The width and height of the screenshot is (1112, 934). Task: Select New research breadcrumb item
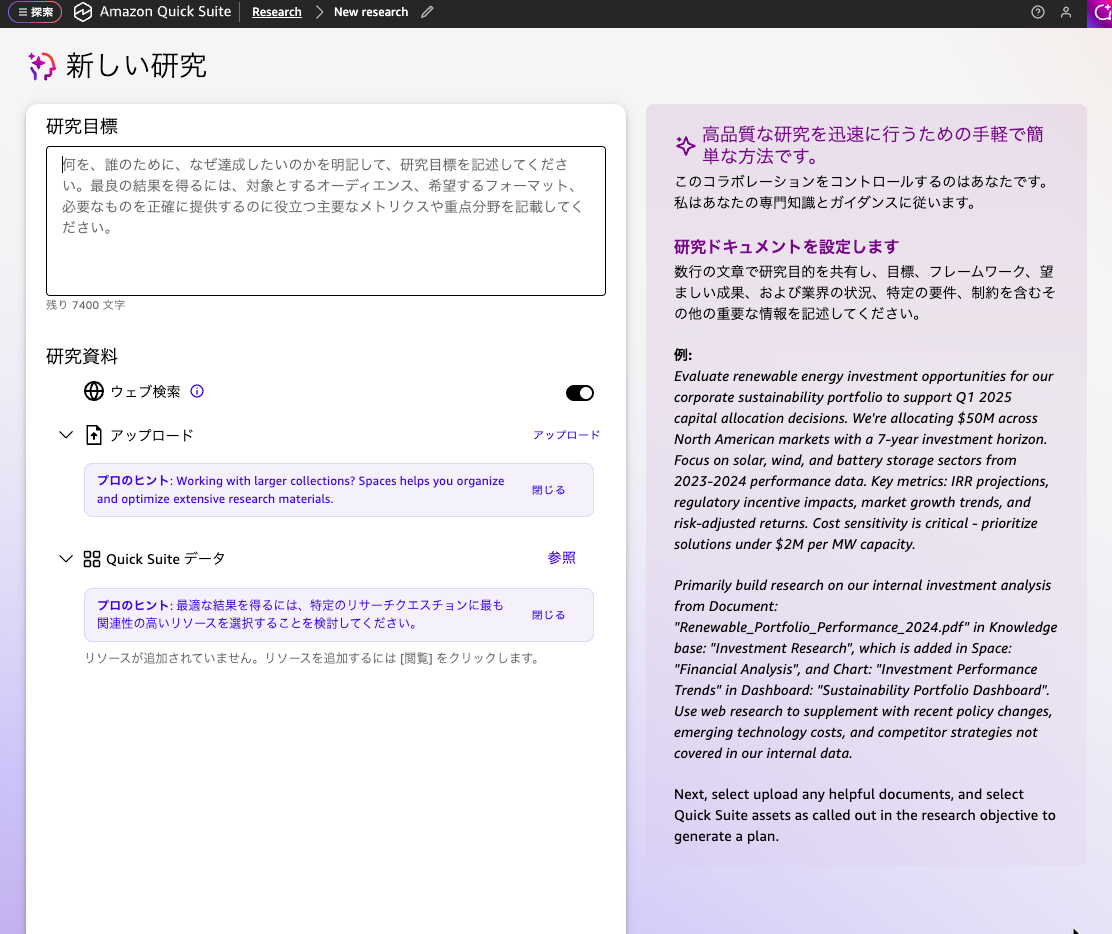[371, 12]
